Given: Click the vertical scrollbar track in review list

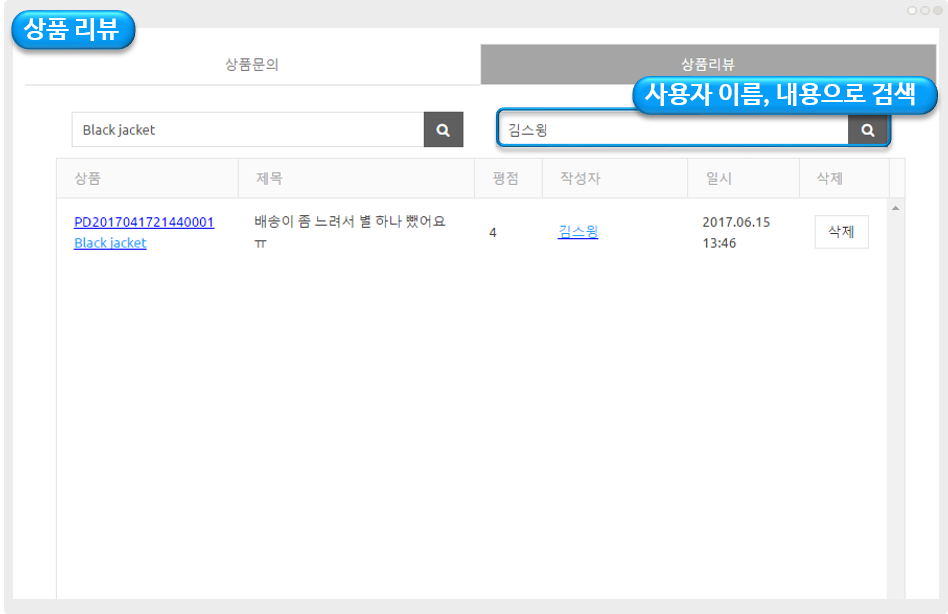Looking at the screenshot, I should pos(895,400).
